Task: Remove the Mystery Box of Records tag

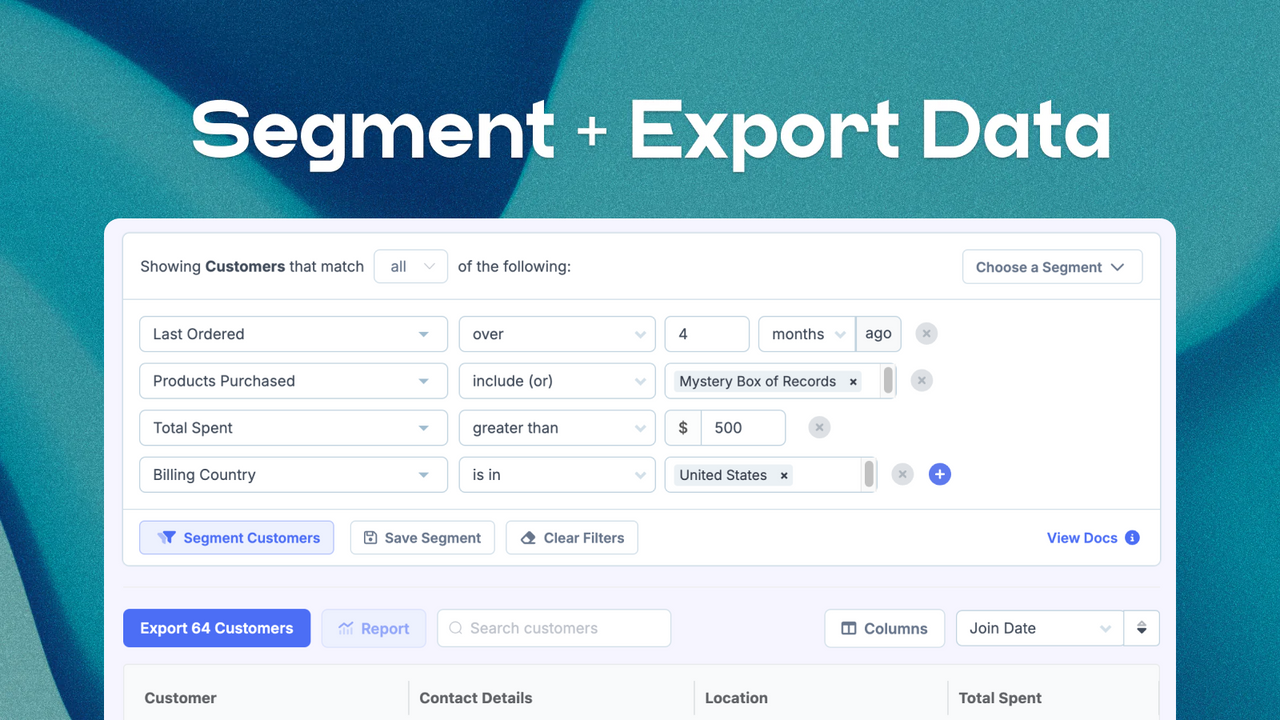Action: 852,381
